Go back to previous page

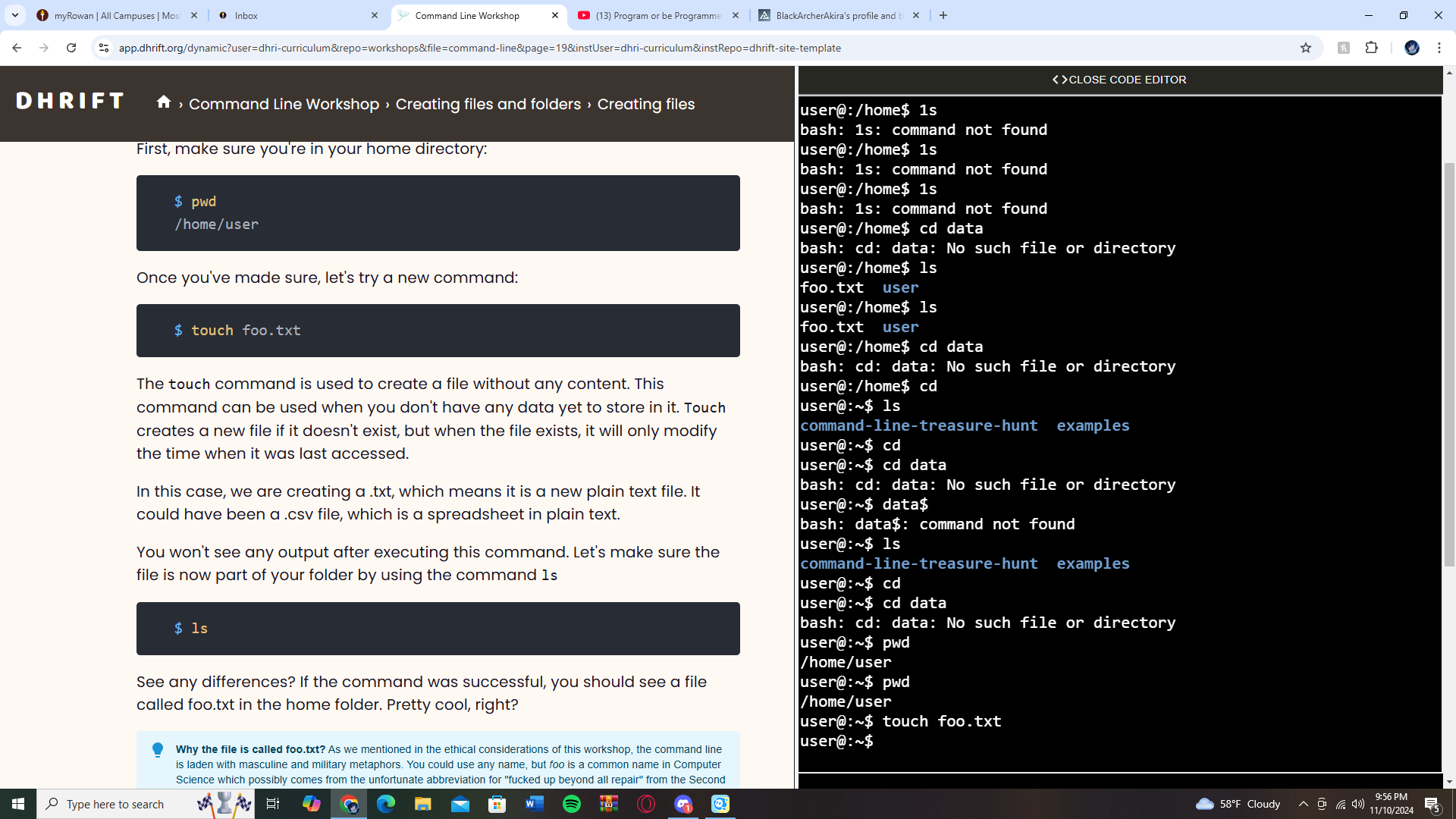pos(17,48)
